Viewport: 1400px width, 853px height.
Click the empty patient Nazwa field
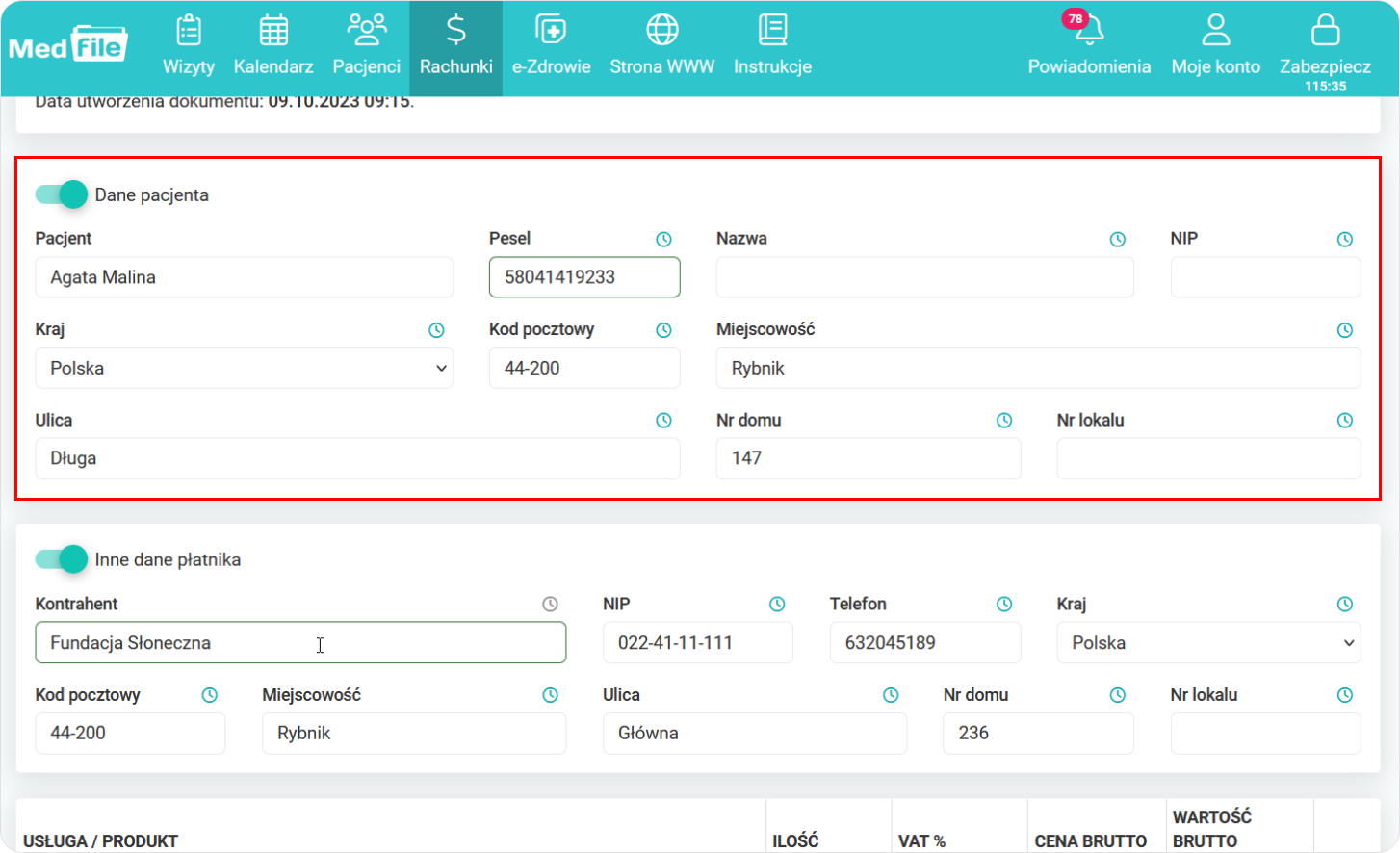pos(924,277)
